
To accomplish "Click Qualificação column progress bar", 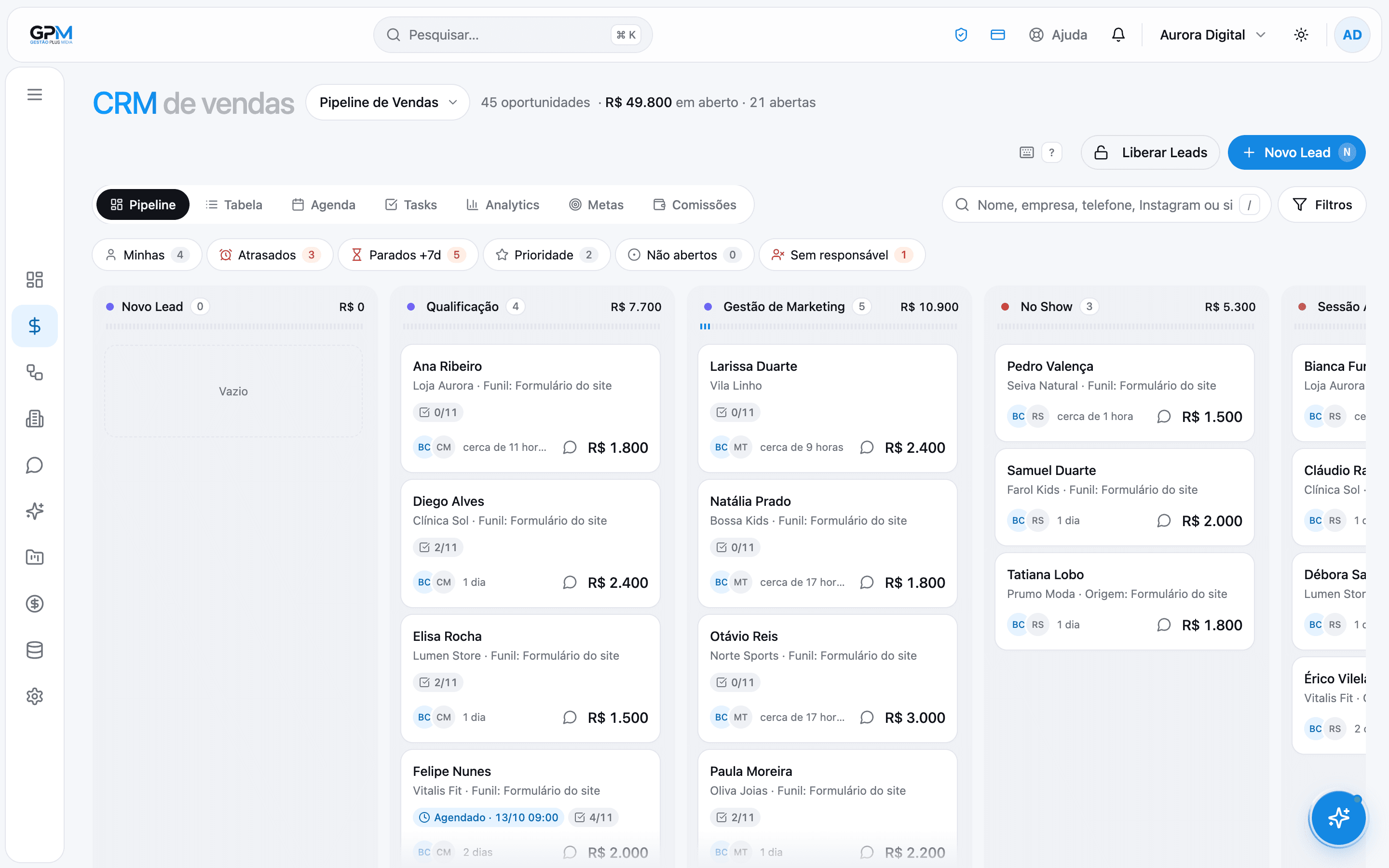I will (x=531, y=326).
